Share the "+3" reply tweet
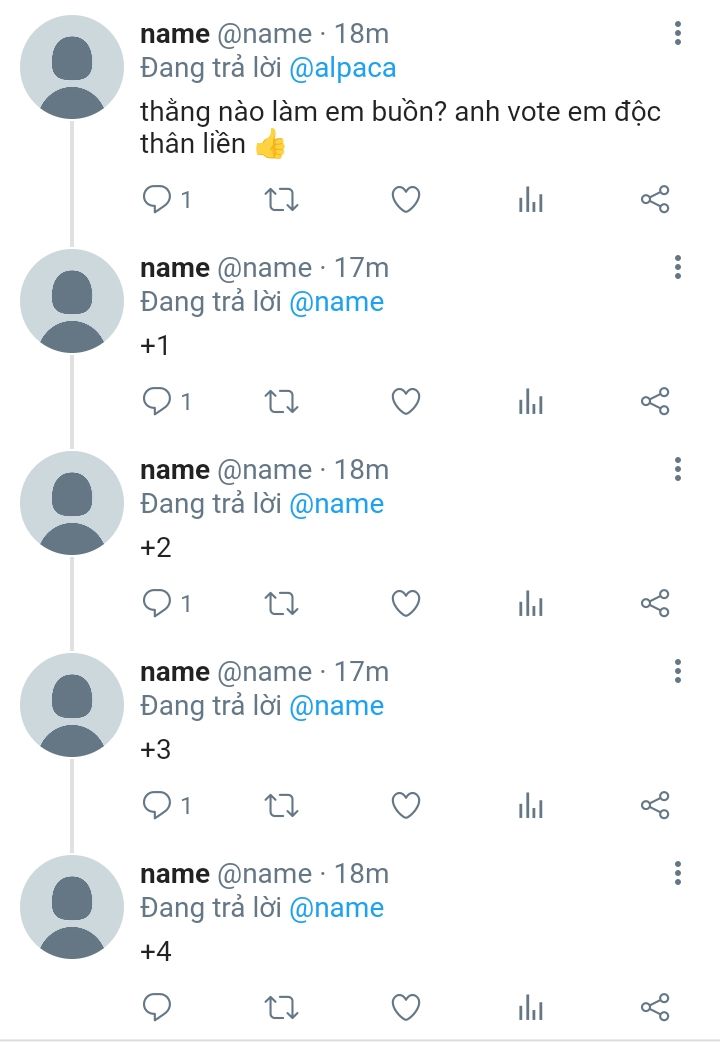Screen dimensions: 720x1045 tap(654, 806)
